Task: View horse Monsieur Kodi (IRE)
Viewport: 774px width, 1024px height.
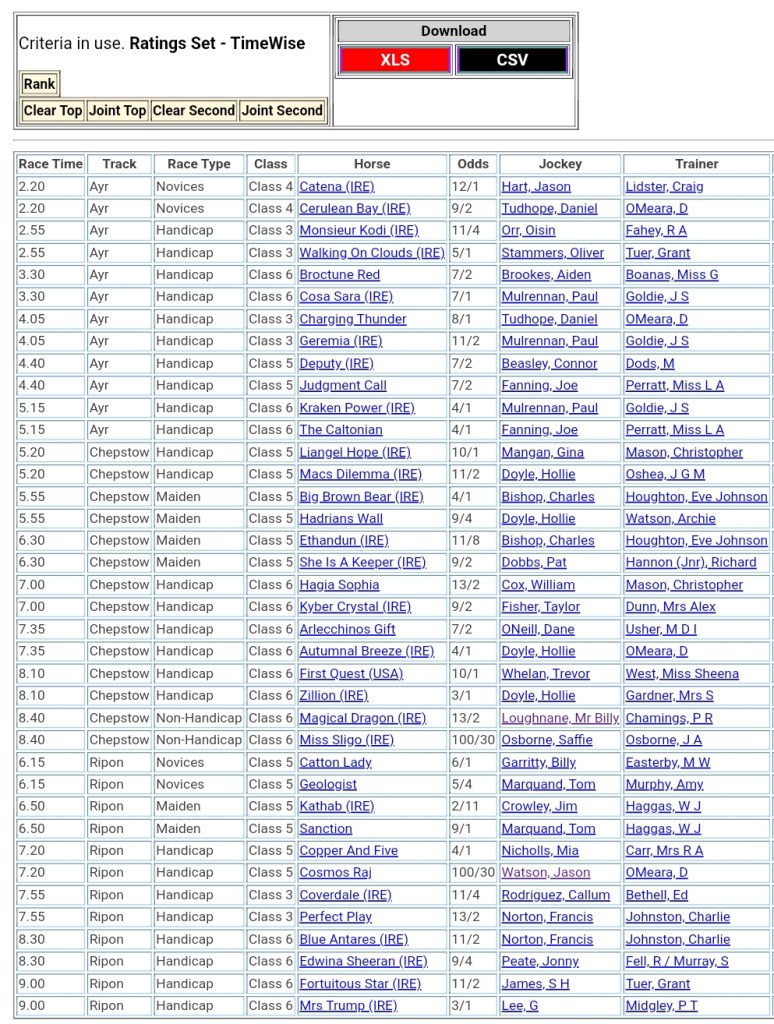Action: point(358,231)
